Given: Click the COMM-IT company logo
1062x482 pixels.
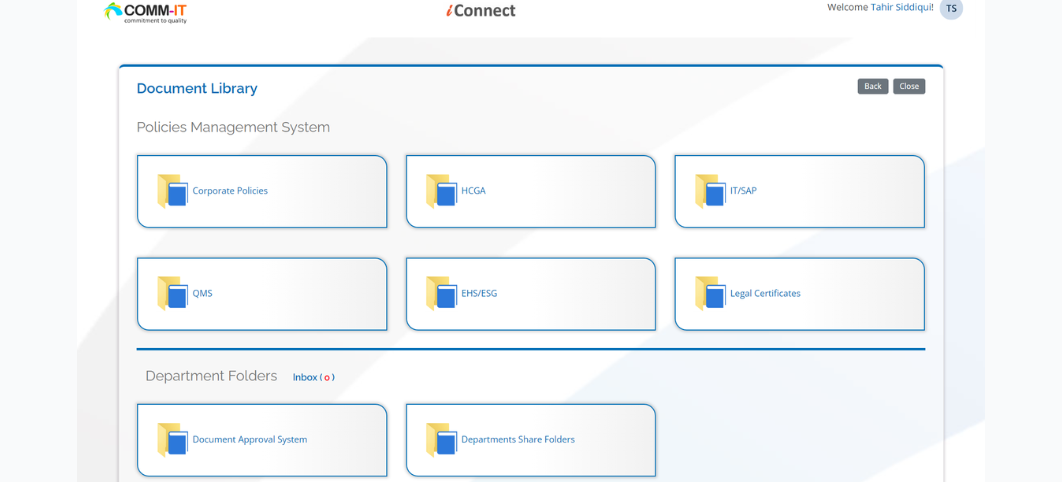Looking at the screenshot, I should [146, 12].
